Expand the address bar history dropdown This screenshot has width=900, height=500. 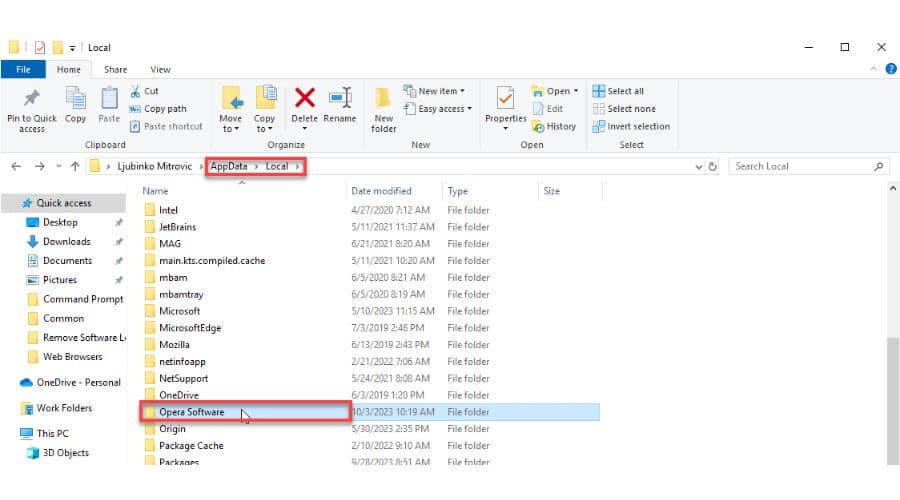coord(699,166)
